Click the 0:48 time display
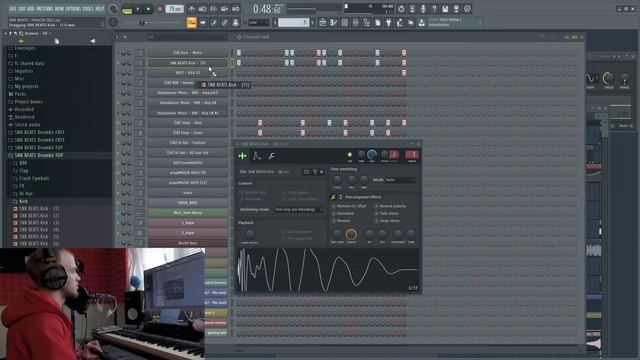 (267, 9)
